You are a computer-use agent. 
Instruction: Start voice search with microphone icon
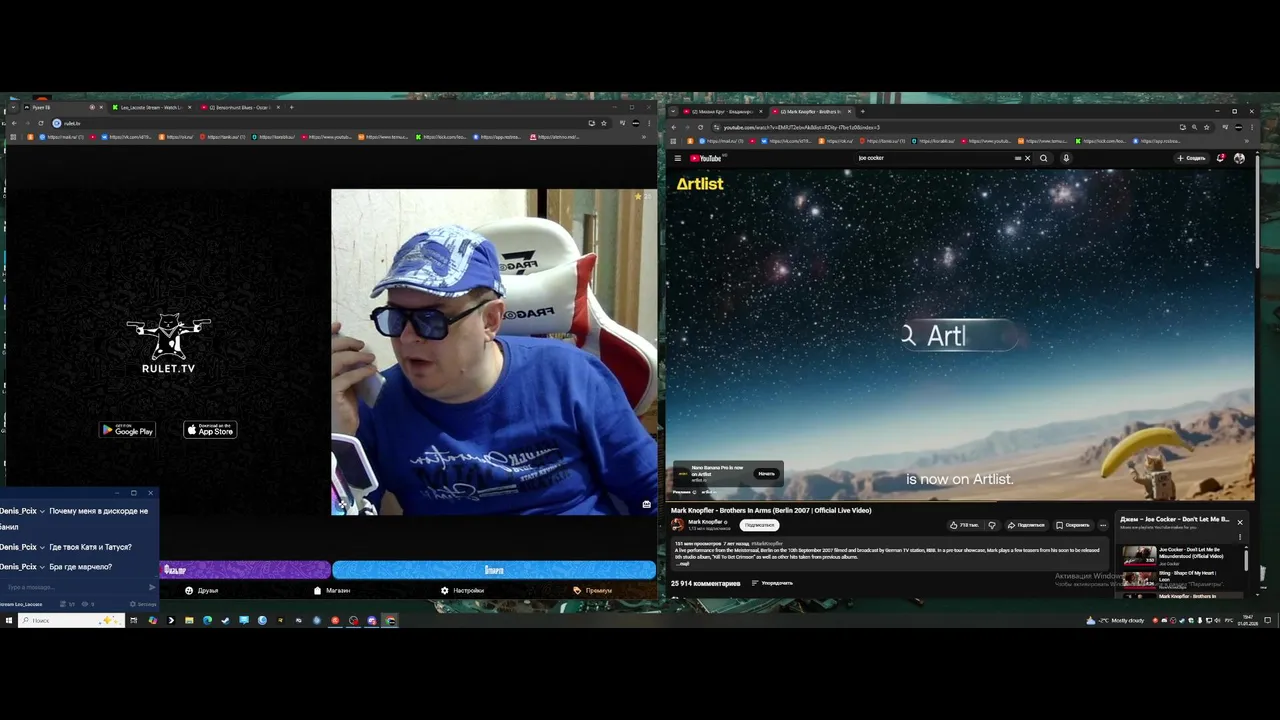1066,158
